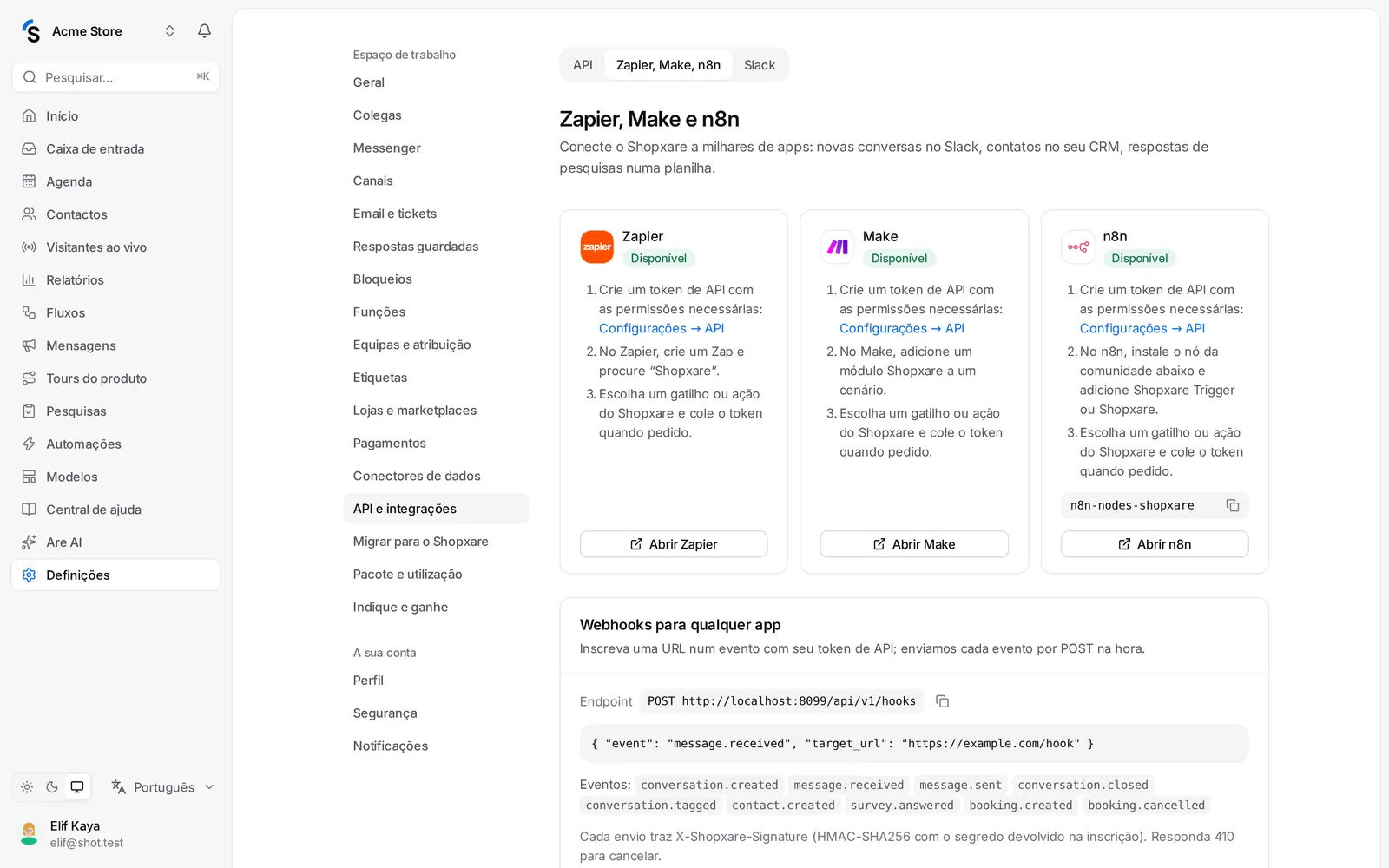
Task: Follow Configurações → API link in n8n card
Action: tap(1142, 328)
